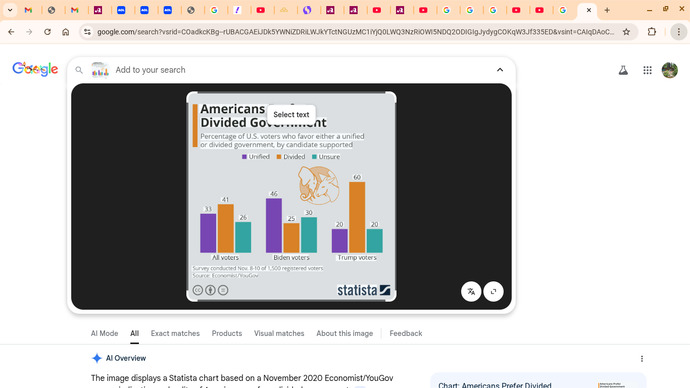Screen dimensions: 690x388
Task: Click the 'AI Overview' heading
Action: pyautogui.click(x=125, y=358)
